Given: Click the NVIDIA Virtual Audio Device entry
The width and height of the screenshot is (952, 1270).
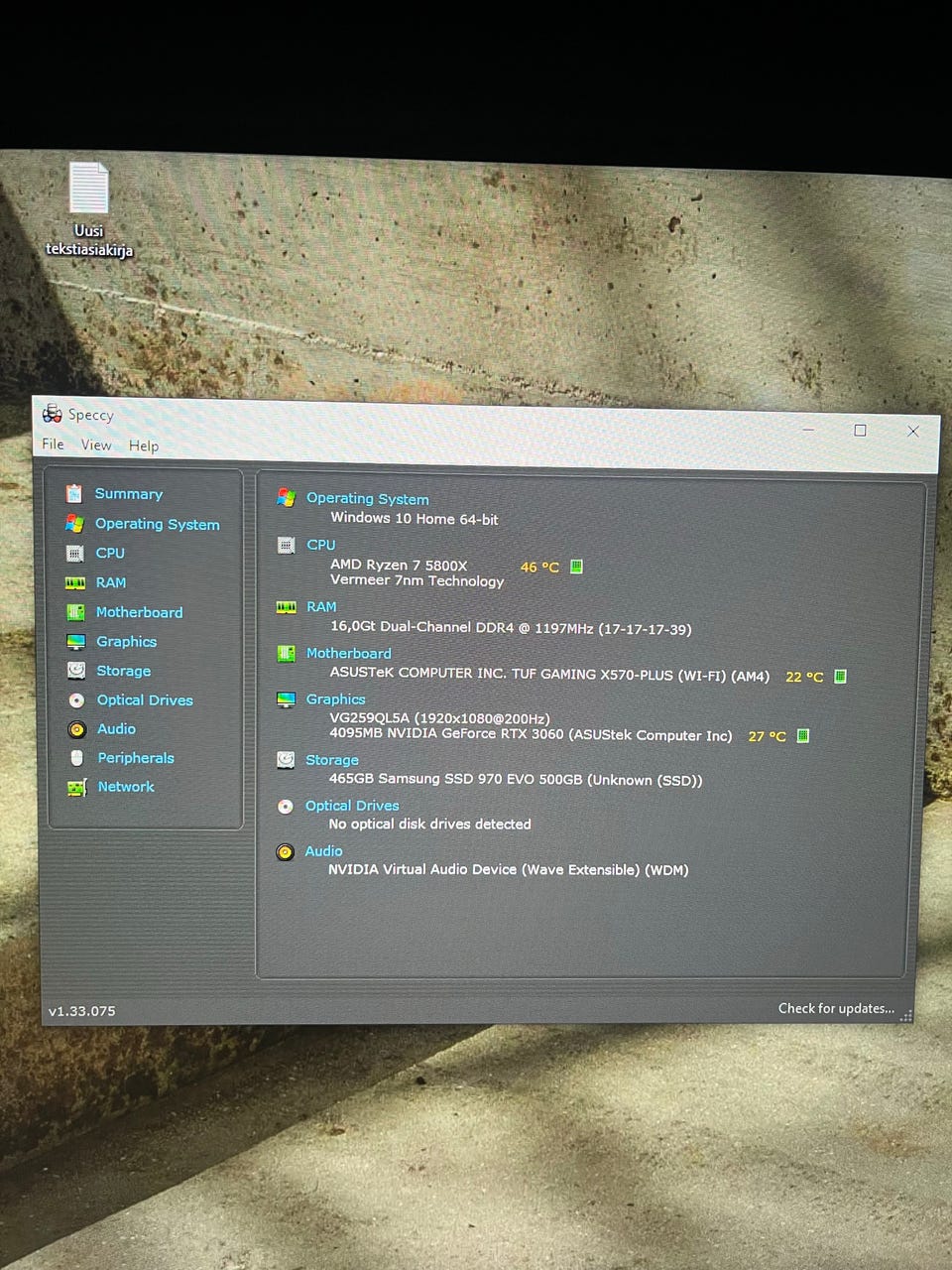Looking at the screenshot, I should [509, 869].
